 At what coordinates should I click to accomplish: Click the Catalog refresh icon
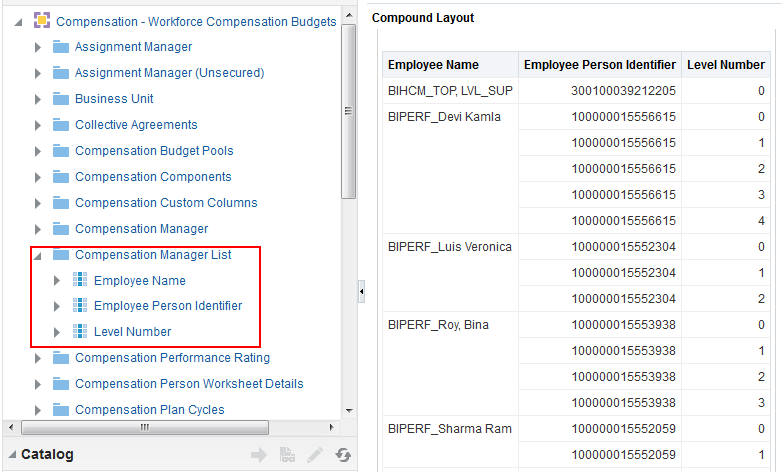pos(343,455)
